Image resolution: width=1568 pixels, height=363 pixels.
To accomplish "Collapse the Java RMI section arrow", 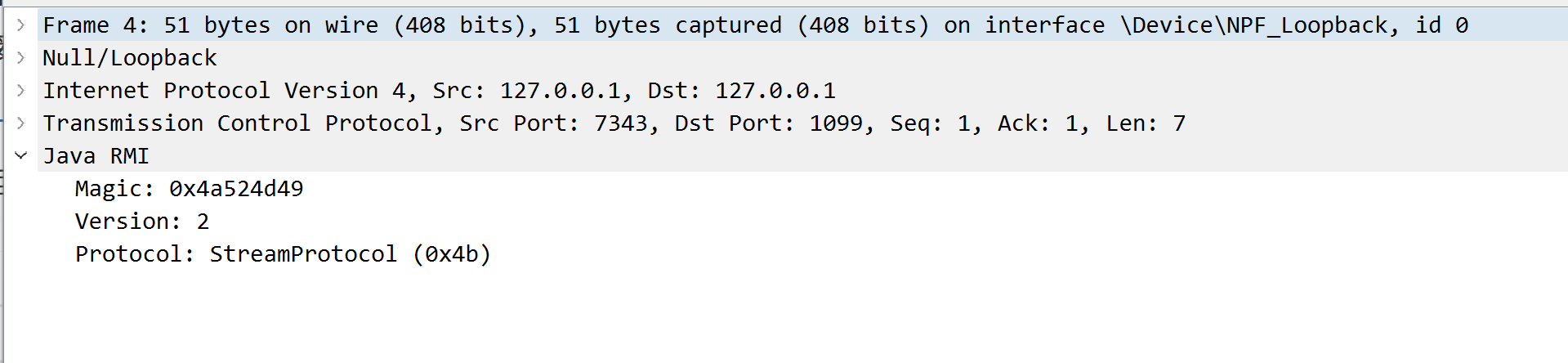I will pos(21,156).
